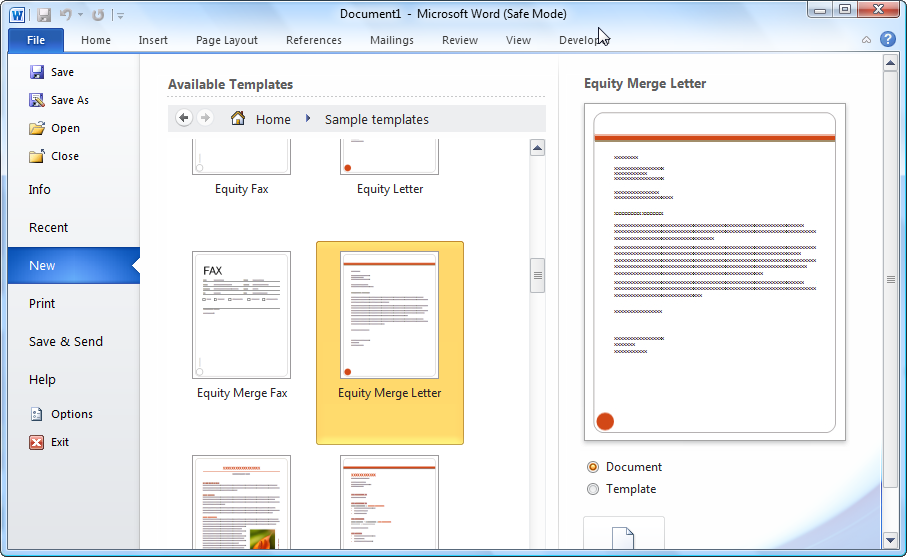Click the Forward arrow navigation button
The height and width of the screenshot is (557, 907).
[205, 118]
